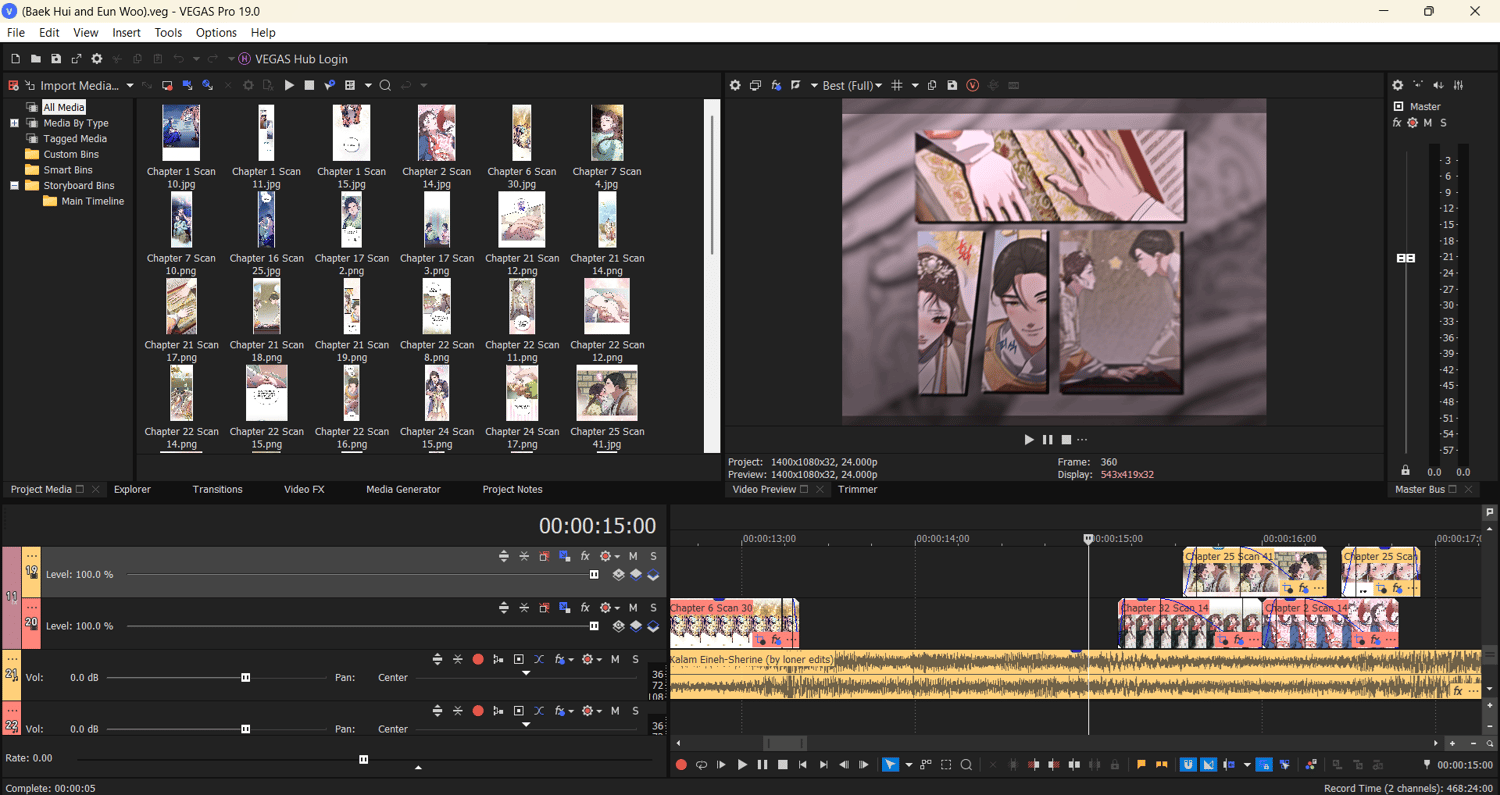Viewport: 1500px width, 795px height.
Task: Select the Smart Bins folder
Action: point(60,170)
